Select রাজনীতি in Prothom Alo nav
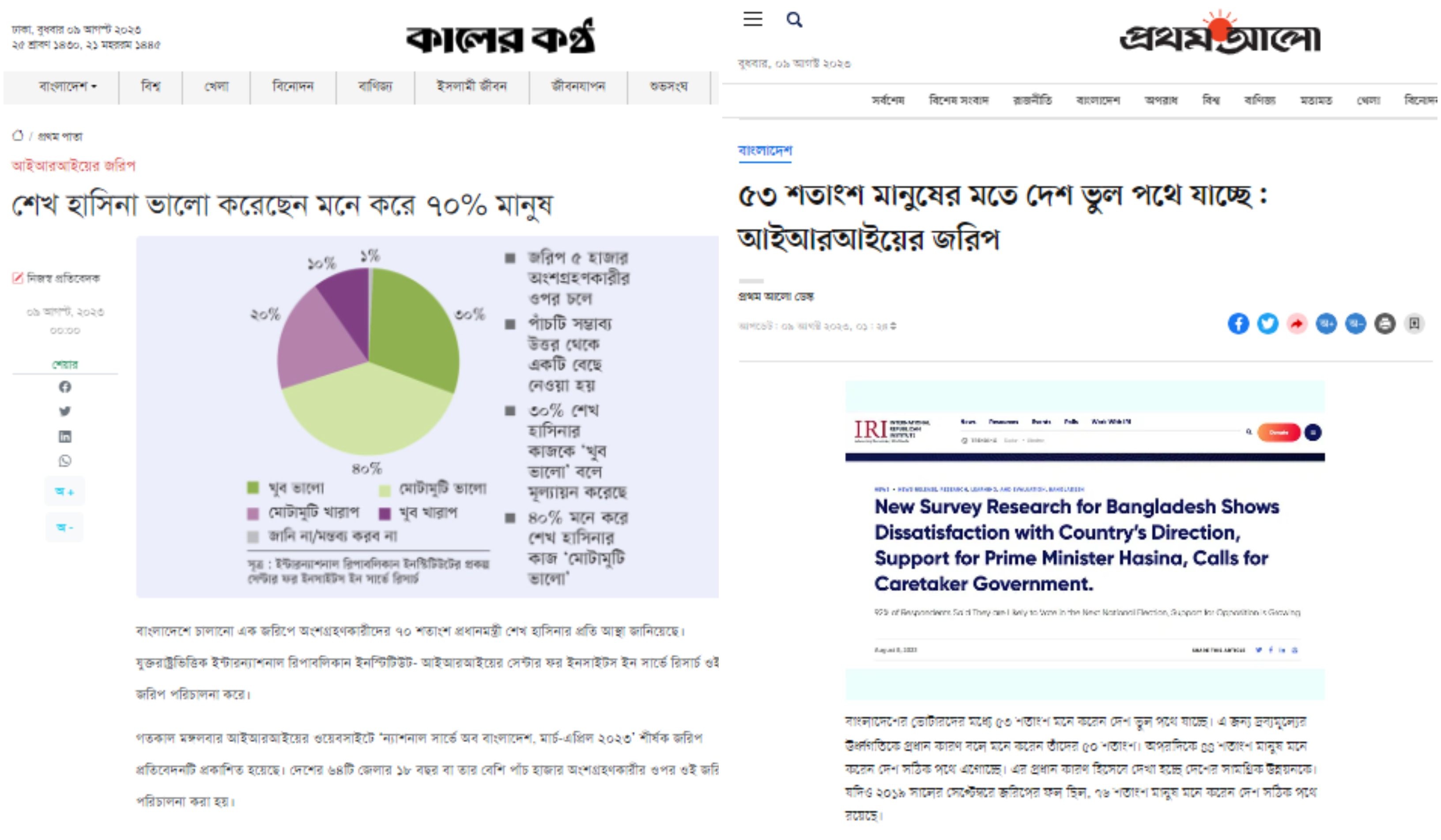1441x840 pixels. (x=1032, y=100)
